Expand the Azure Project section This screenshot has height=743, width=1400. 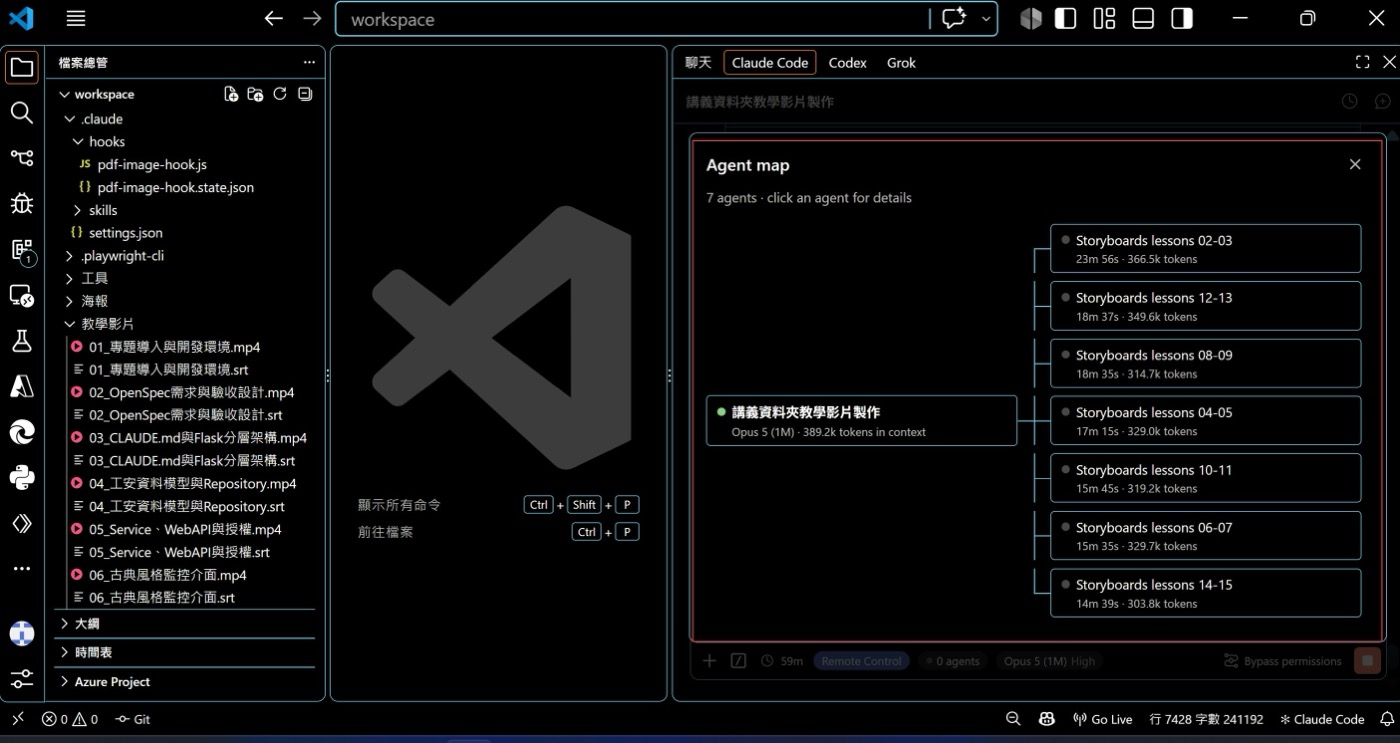[186, 682]
